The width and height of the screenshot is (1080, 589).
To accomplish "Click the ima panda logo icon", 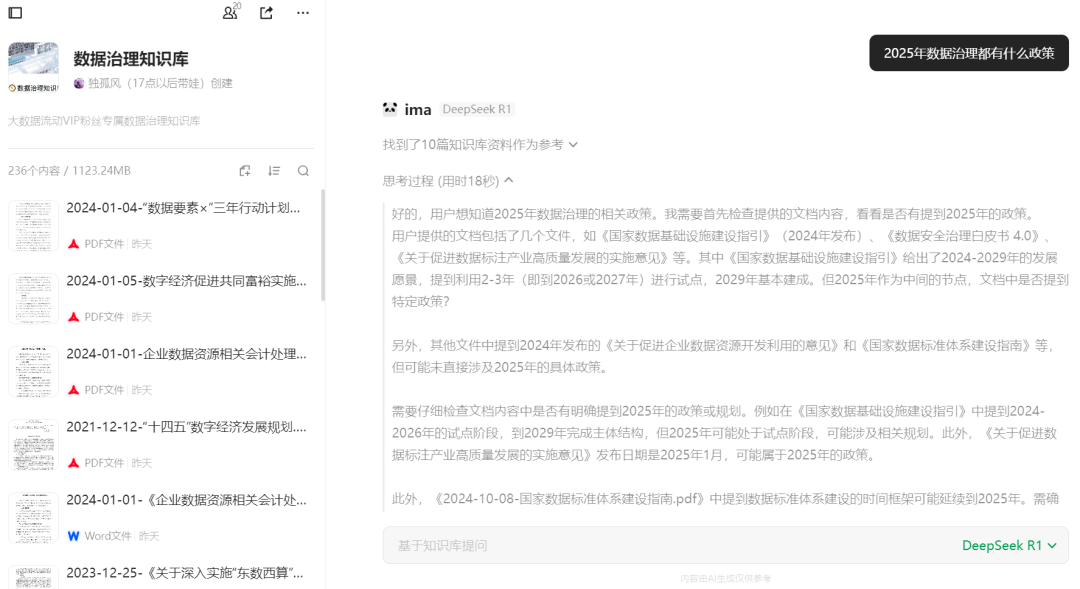I will (390, 109).
